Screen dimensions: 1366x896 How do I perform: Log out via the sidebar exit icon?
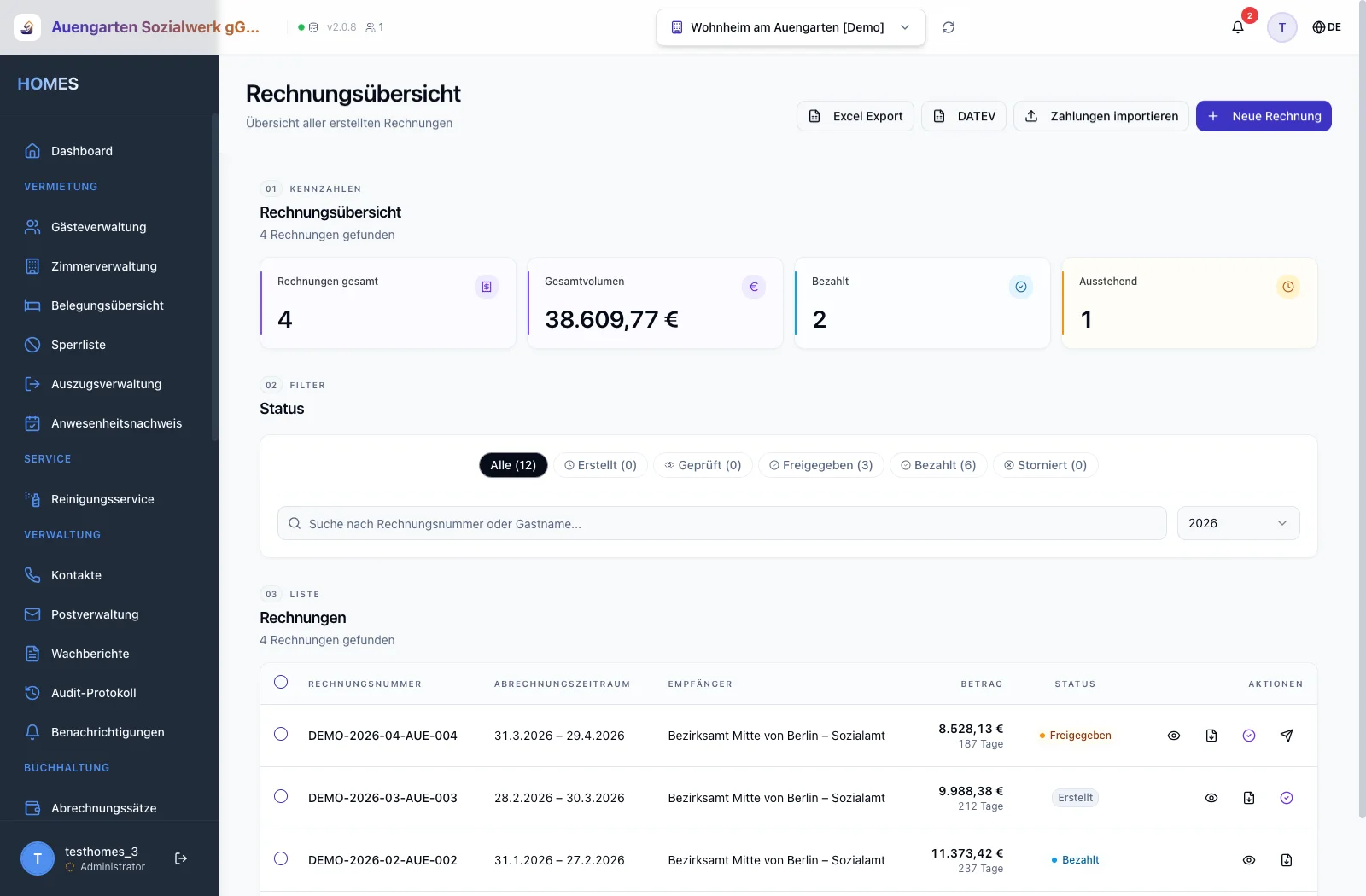pyautogui.click(x=181, y=858)
